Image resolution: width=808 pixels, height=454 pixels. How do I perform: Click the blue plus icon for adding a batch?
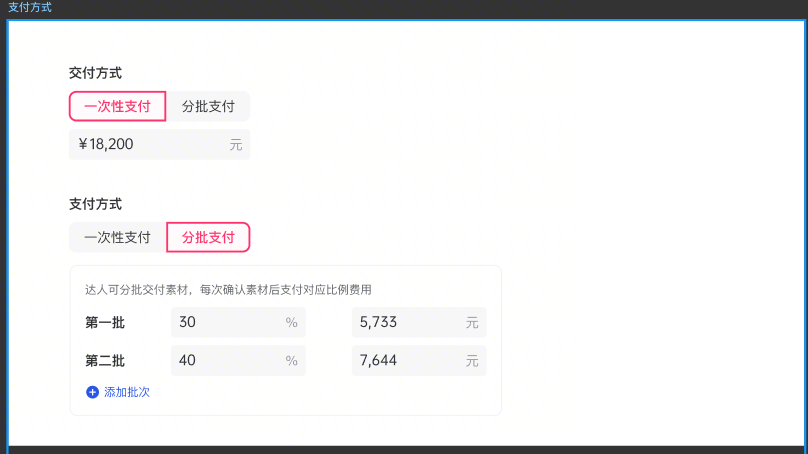(x=93, y=393)
